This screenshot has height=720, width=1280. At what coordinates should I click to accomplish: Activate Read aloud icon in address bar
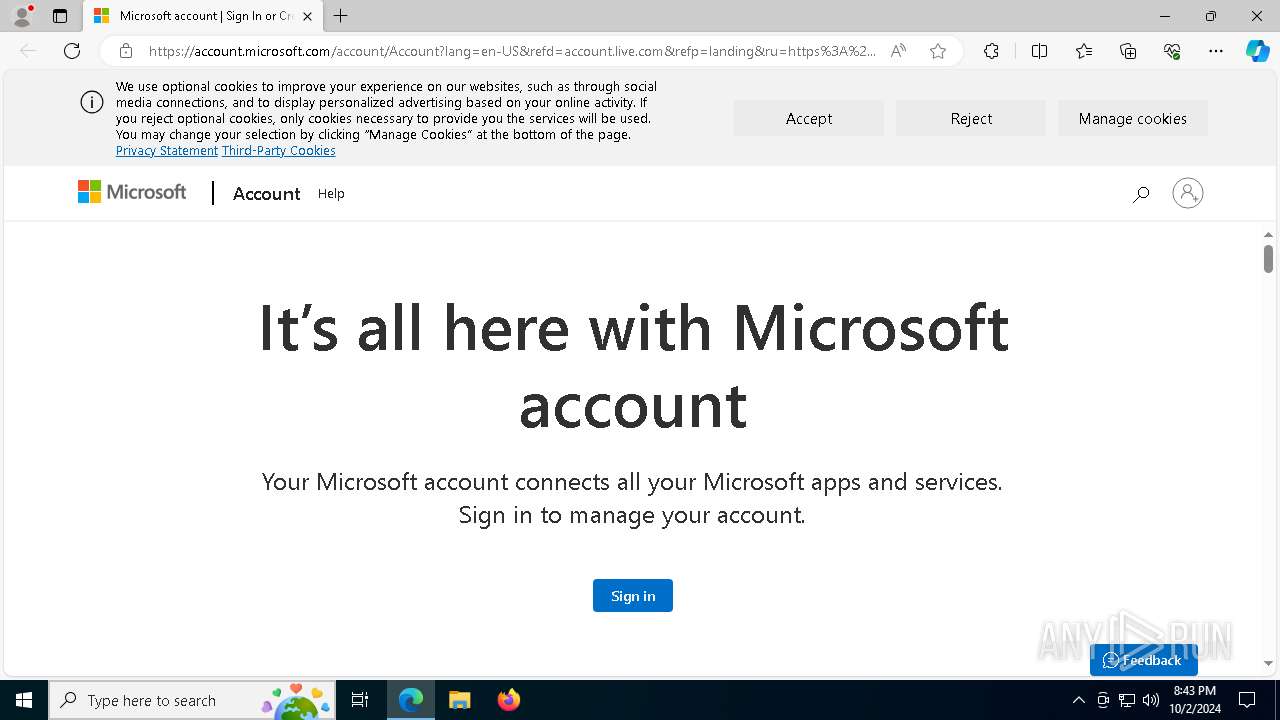[x=898, y=51]
